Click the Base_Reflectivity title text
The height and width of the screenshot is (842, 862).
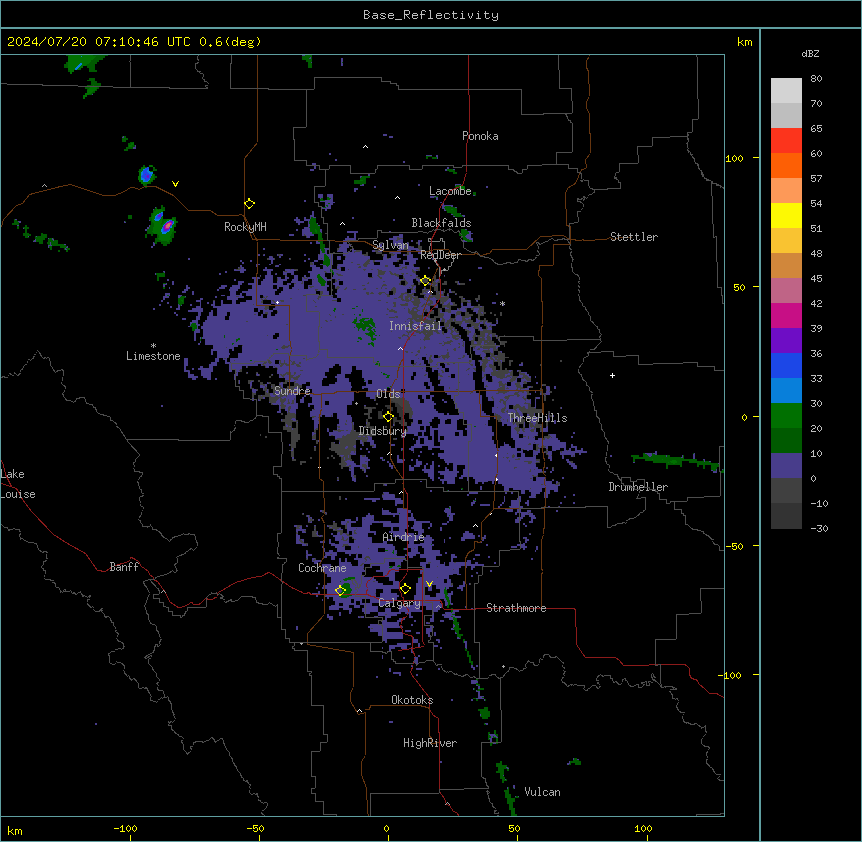(430, 15)
